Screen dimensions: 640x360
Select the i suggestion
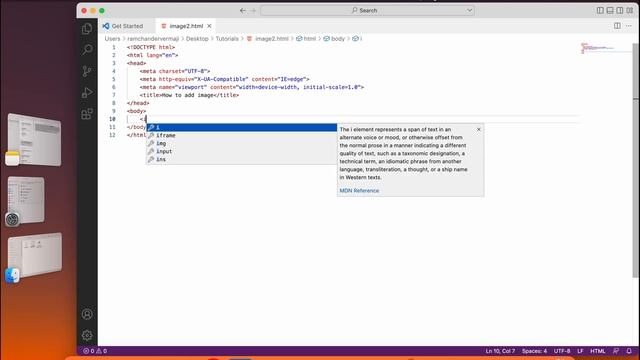point(242,127)
